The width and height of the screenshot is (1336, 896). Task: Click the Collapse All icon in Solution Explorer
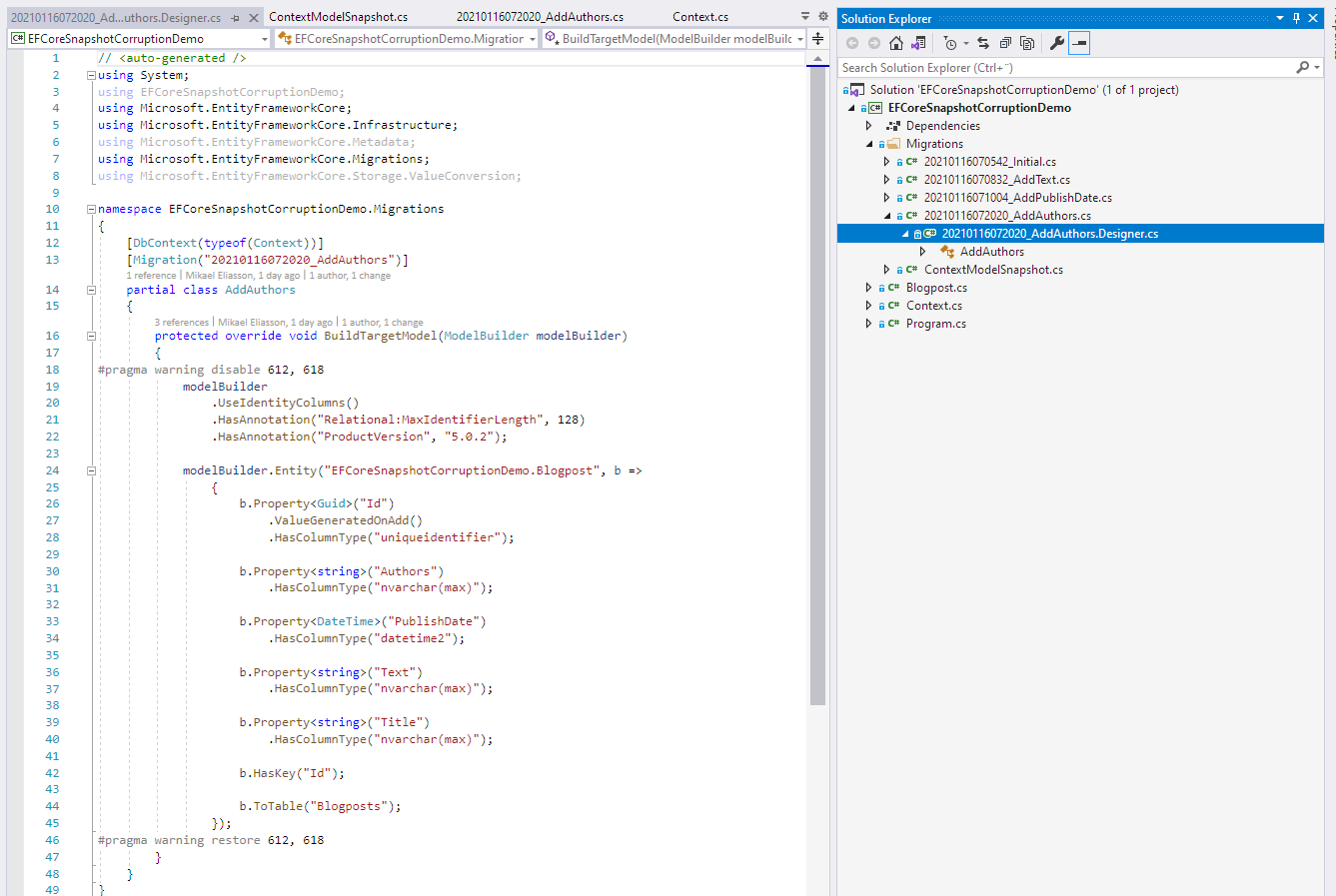pyautogui.click(x=1005, y=43)
